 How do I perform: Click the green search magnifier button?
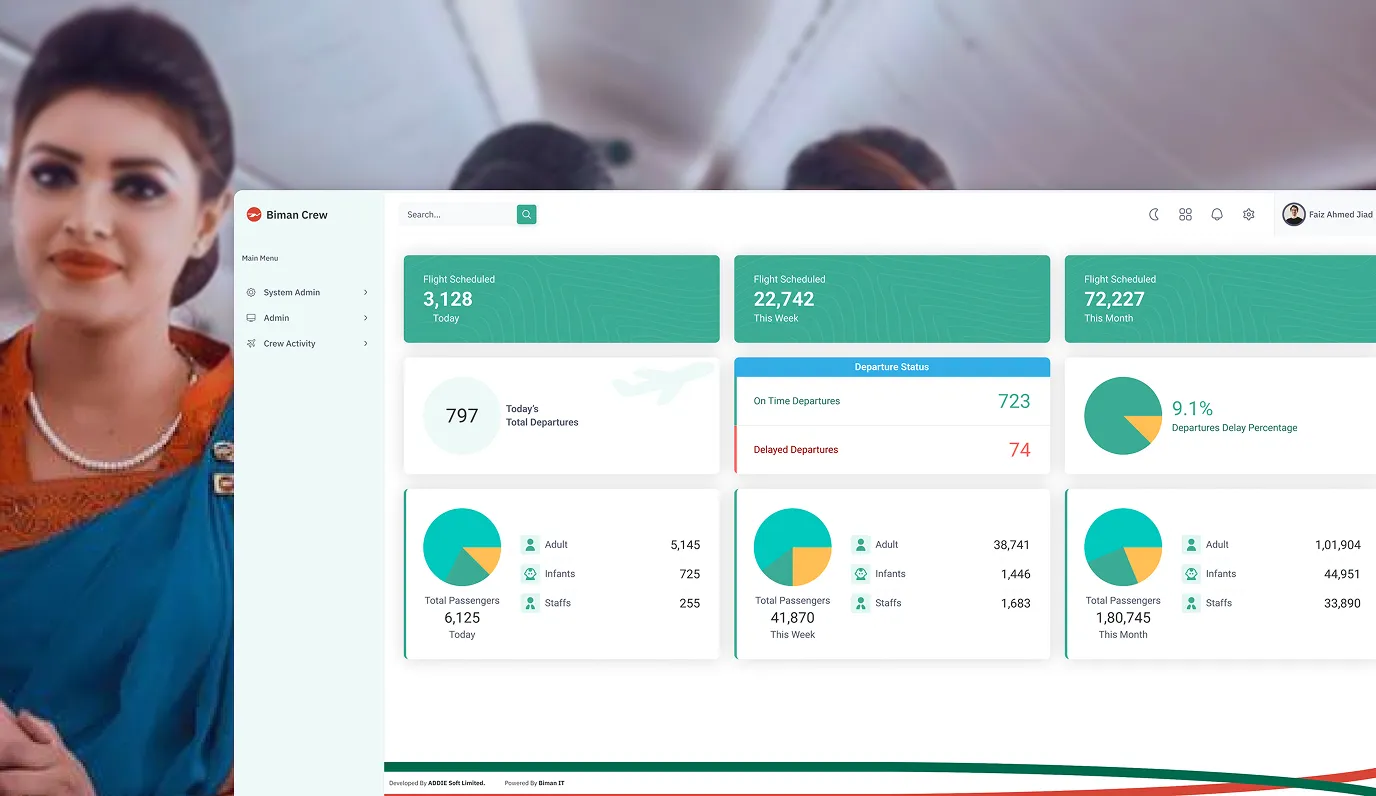click(526, 214)
